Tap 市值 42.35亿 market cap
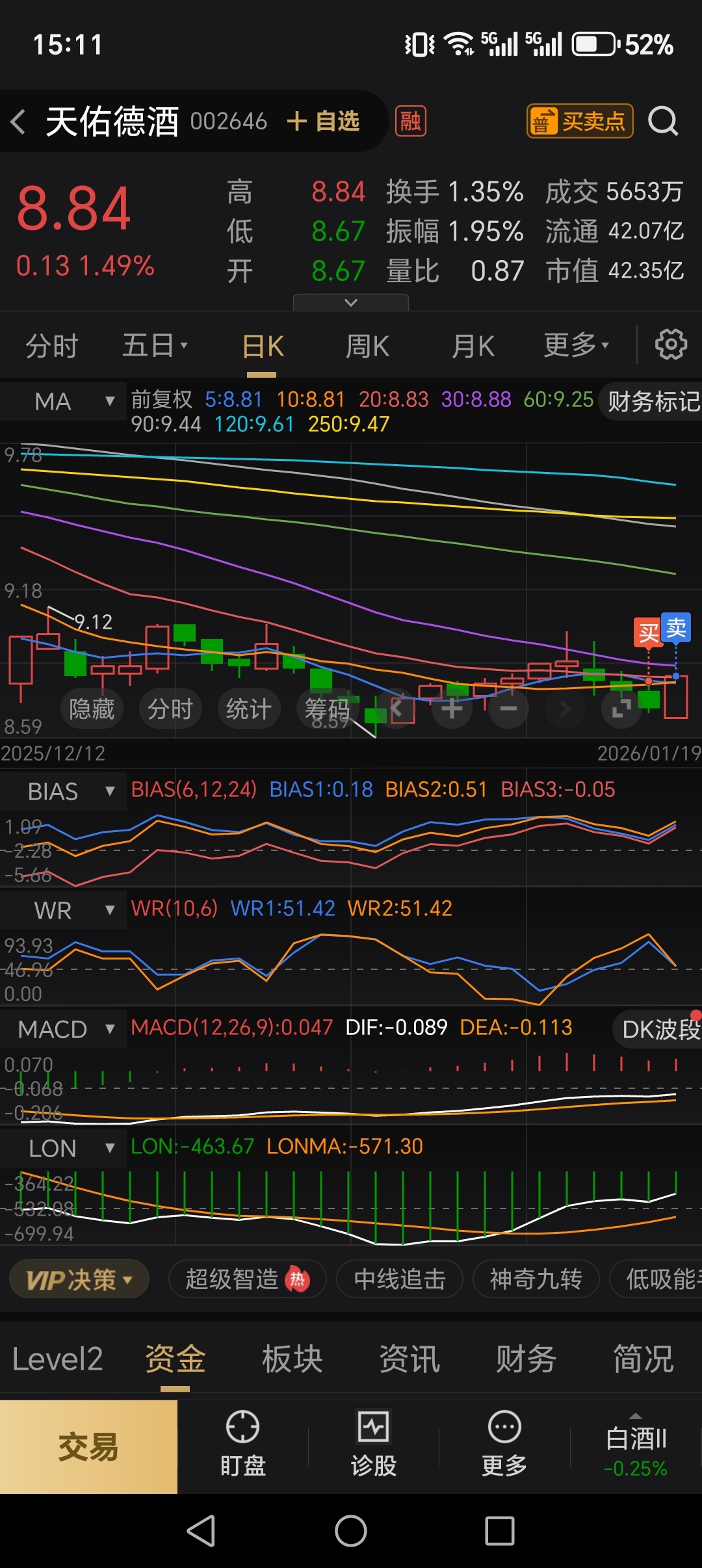The width and height of the screenshot is (702, 1568). pyautogui.click(x=615, y=270)
